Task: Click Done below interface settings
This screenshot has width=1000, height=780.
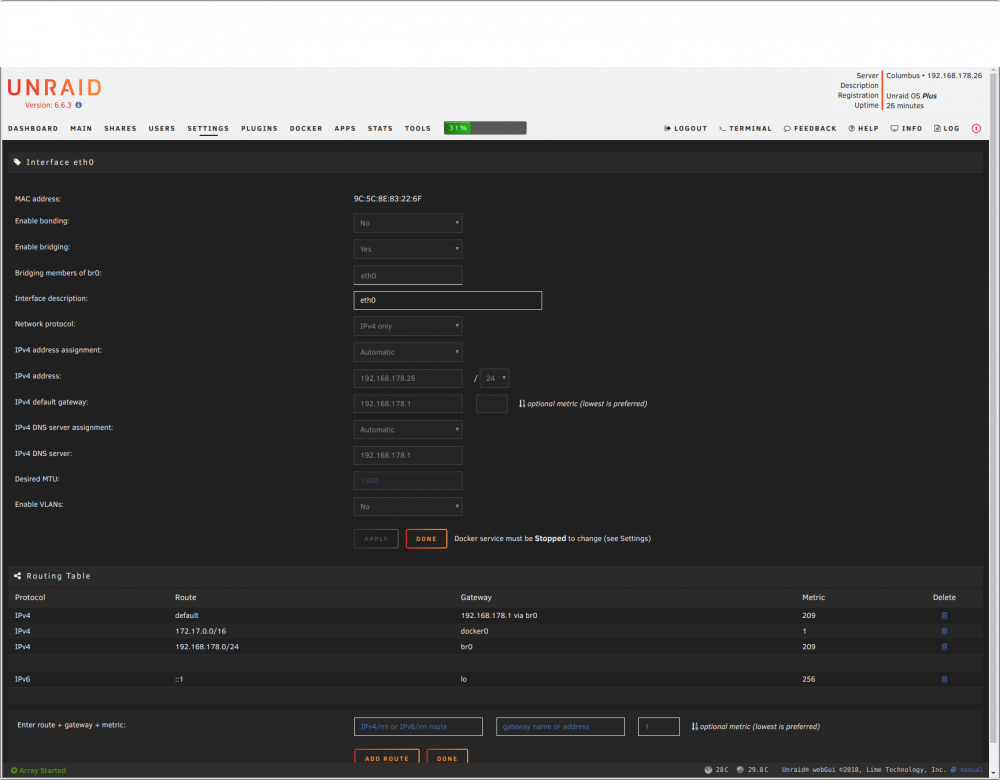Action: pyautogui.click(x=426, y=539)
